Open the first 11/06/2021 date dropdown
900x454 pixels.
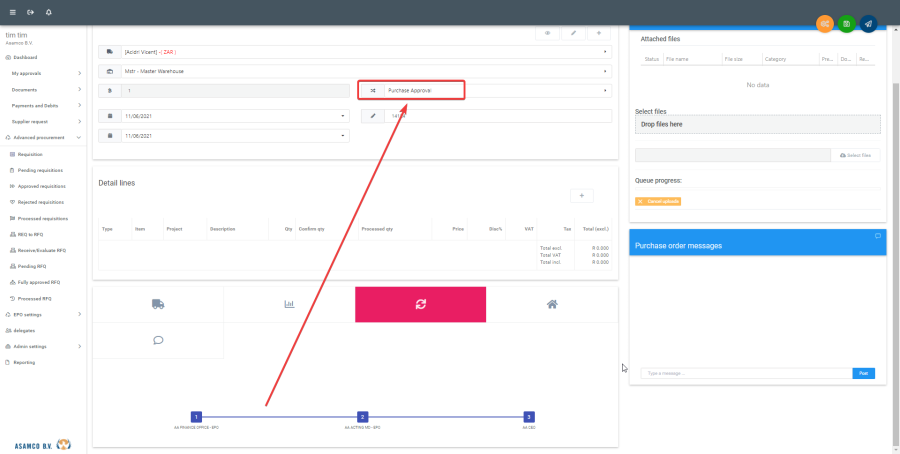click(x=343, y=116)
